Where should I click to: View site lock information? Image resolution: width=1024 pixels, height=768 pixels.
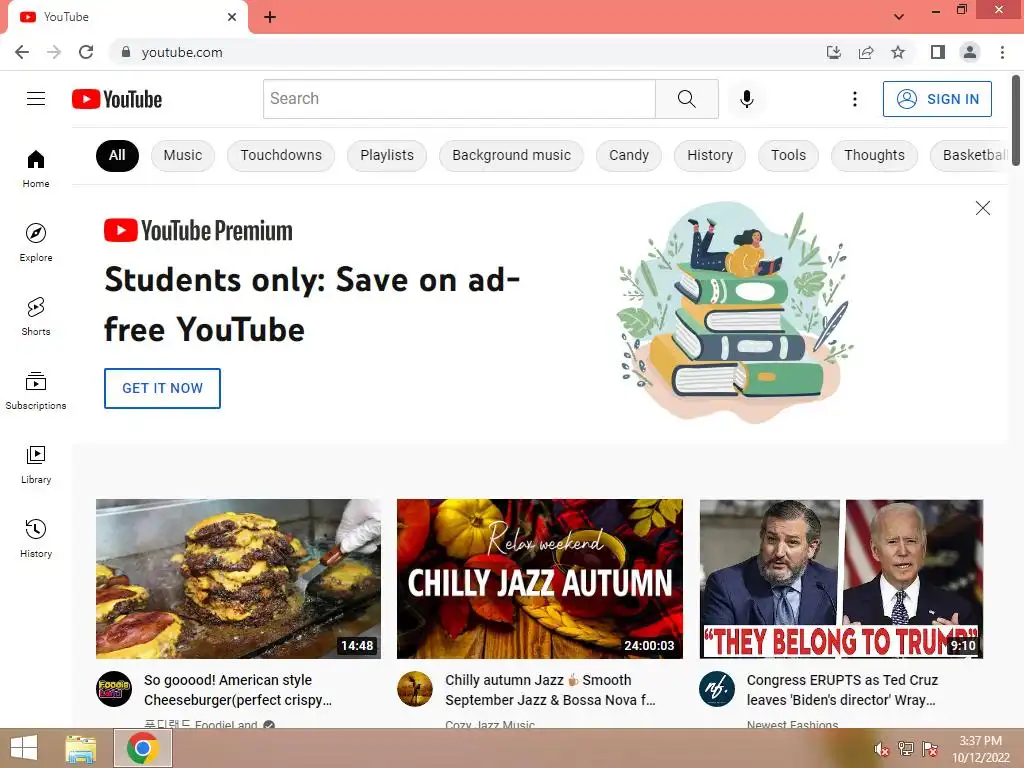pyautogui.click(x=126, y=52)
